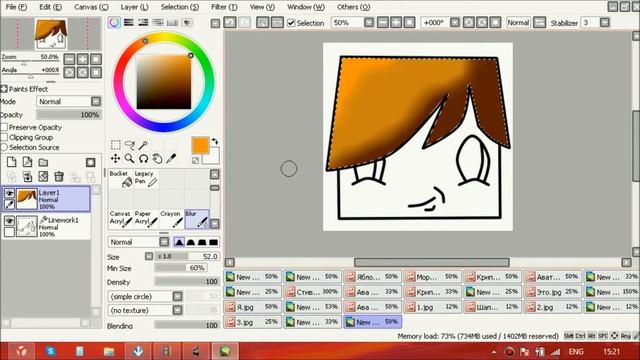The image size is (640, 360).
Task: Click the orange foreground color swatch
Action: (200, 146)
